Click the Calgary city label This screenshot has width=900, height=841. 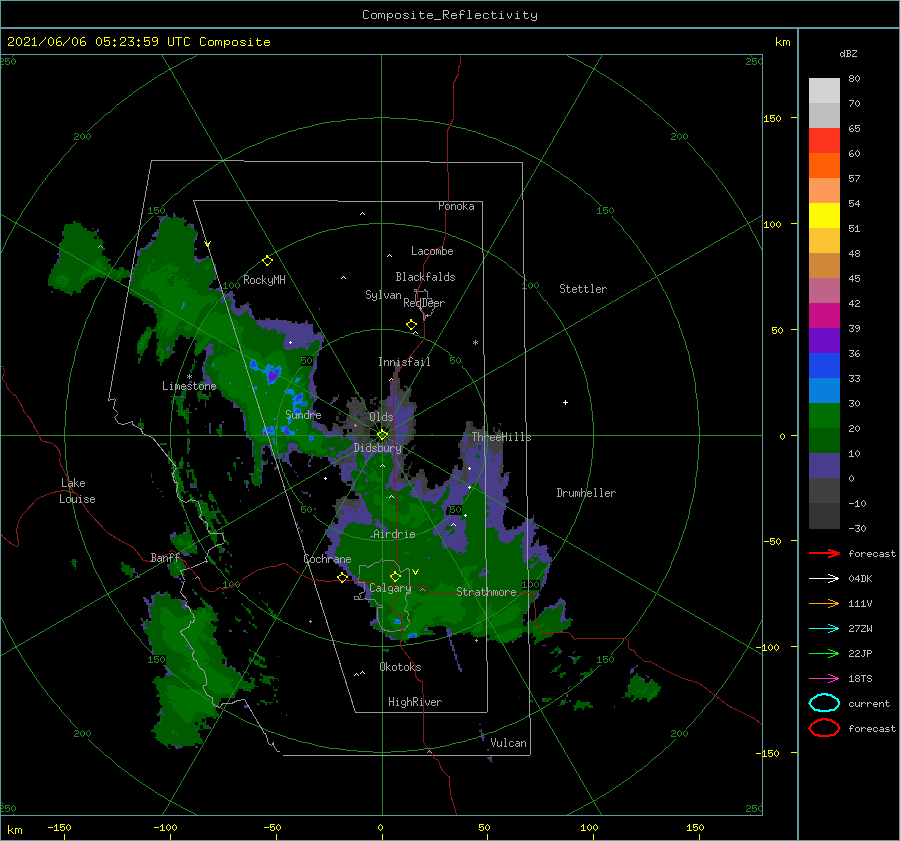coord(390,588)
